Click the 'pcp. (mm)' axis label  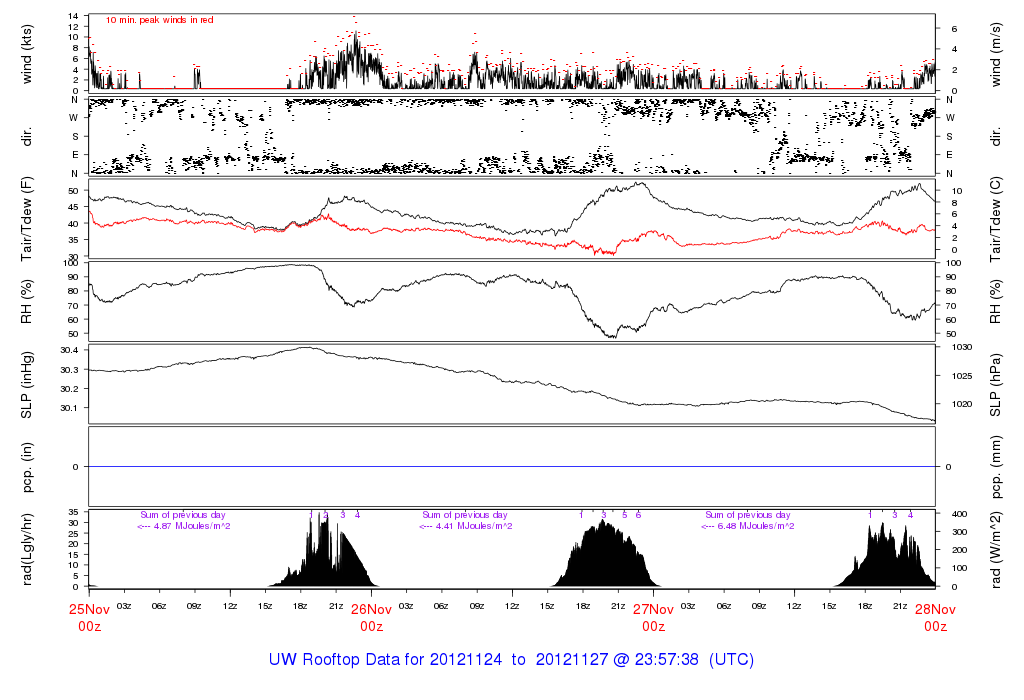(x=995, y=467)
